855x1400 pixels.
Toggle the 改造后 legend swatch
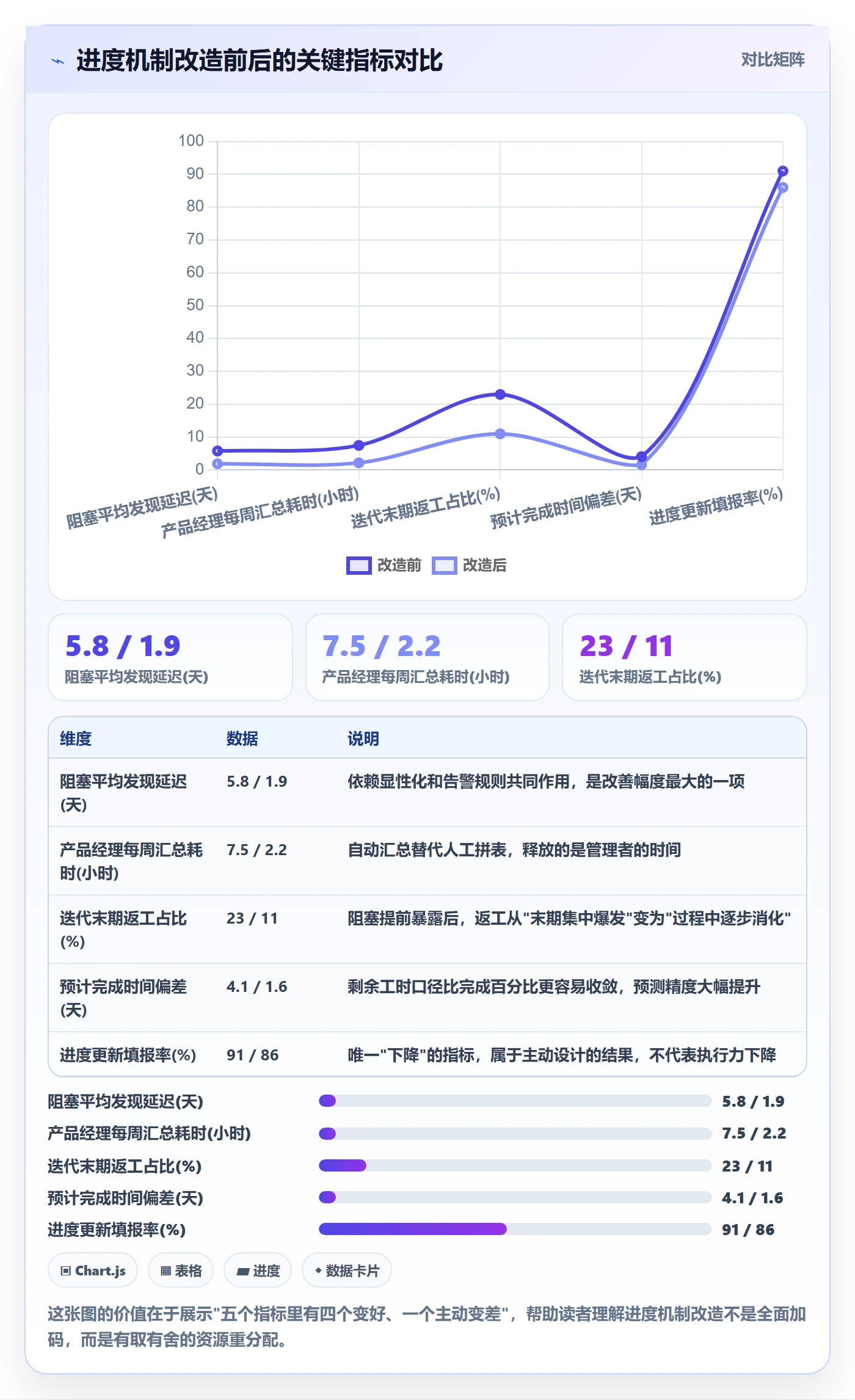coord(444,565)
